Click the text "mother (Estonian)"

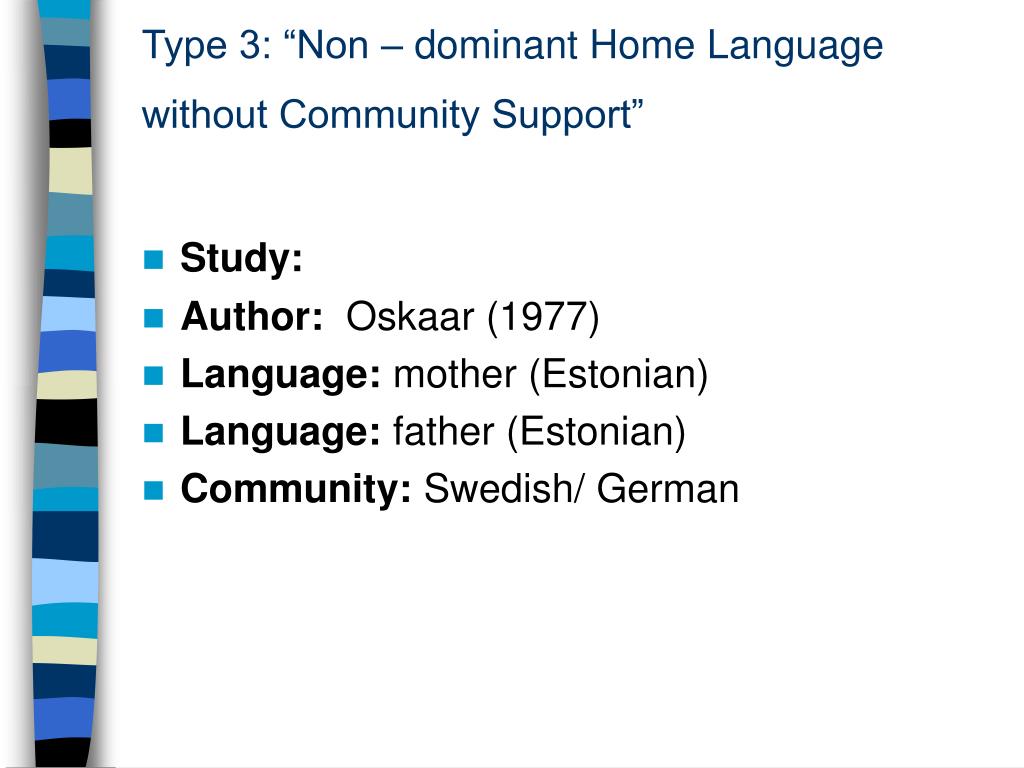551,375
